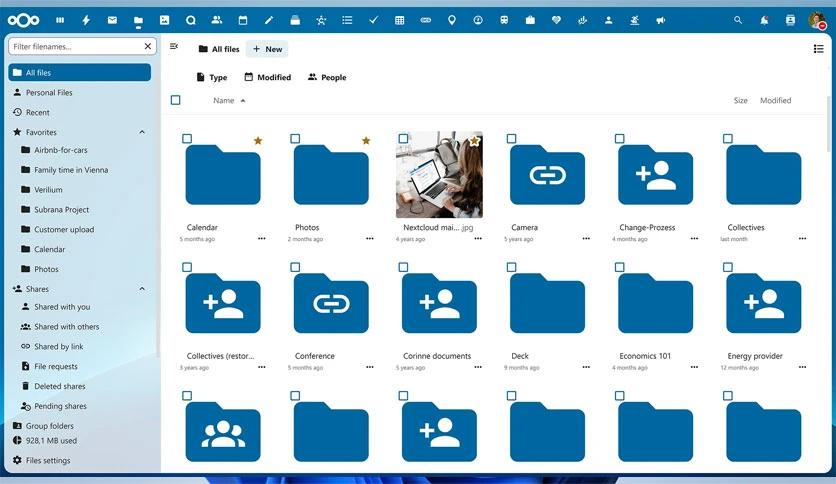
Task: Open the three-dot menu for Deck folder
Action: point(586,367)
